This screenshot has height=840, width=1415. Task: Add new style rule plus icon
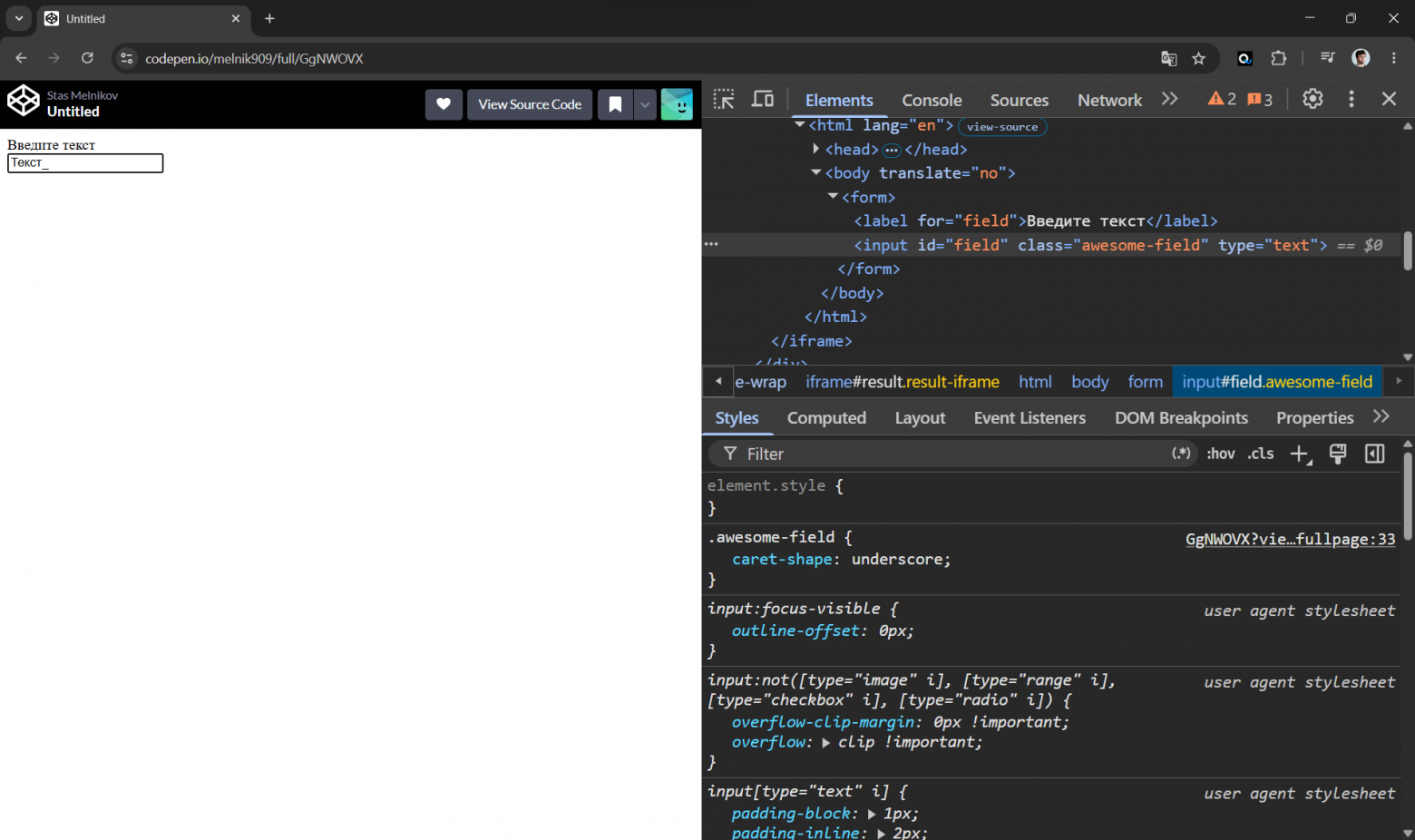pos(1301,454)
